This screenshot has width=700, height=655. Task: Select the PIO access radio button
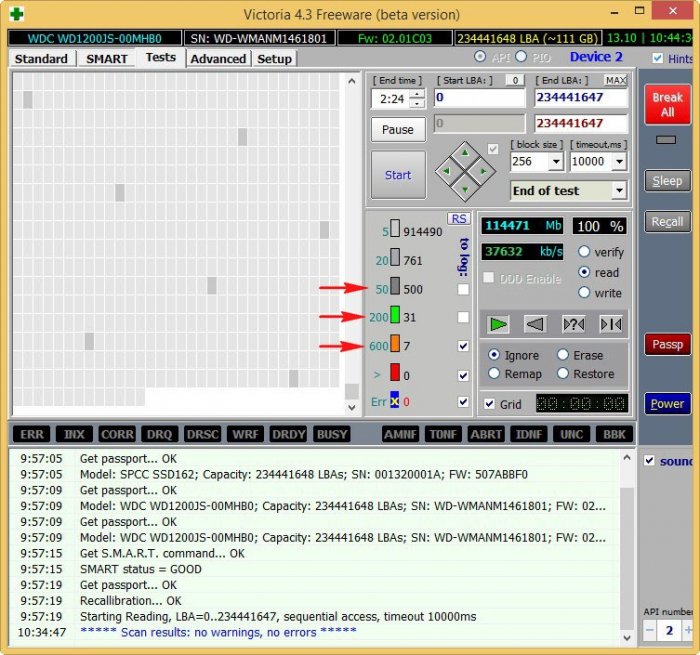click(x=521, y=57)
